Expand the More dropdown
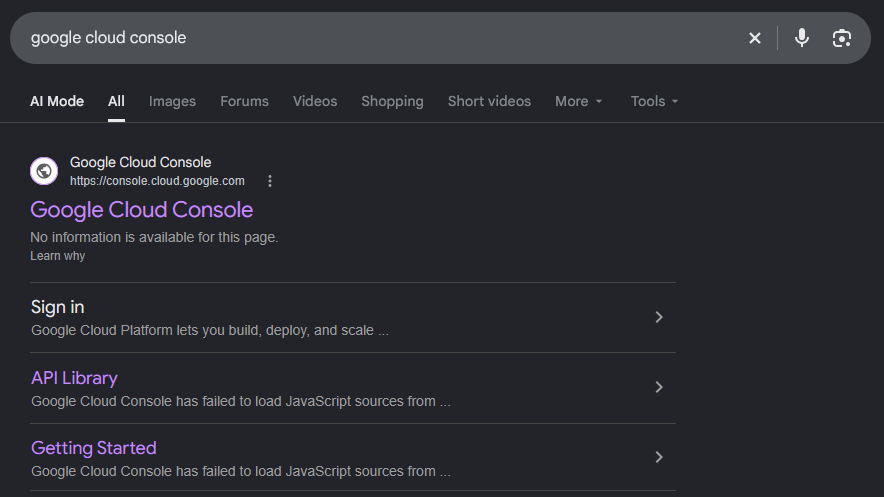The height and width of the screenshot is (497, 884). coord(579,101)
